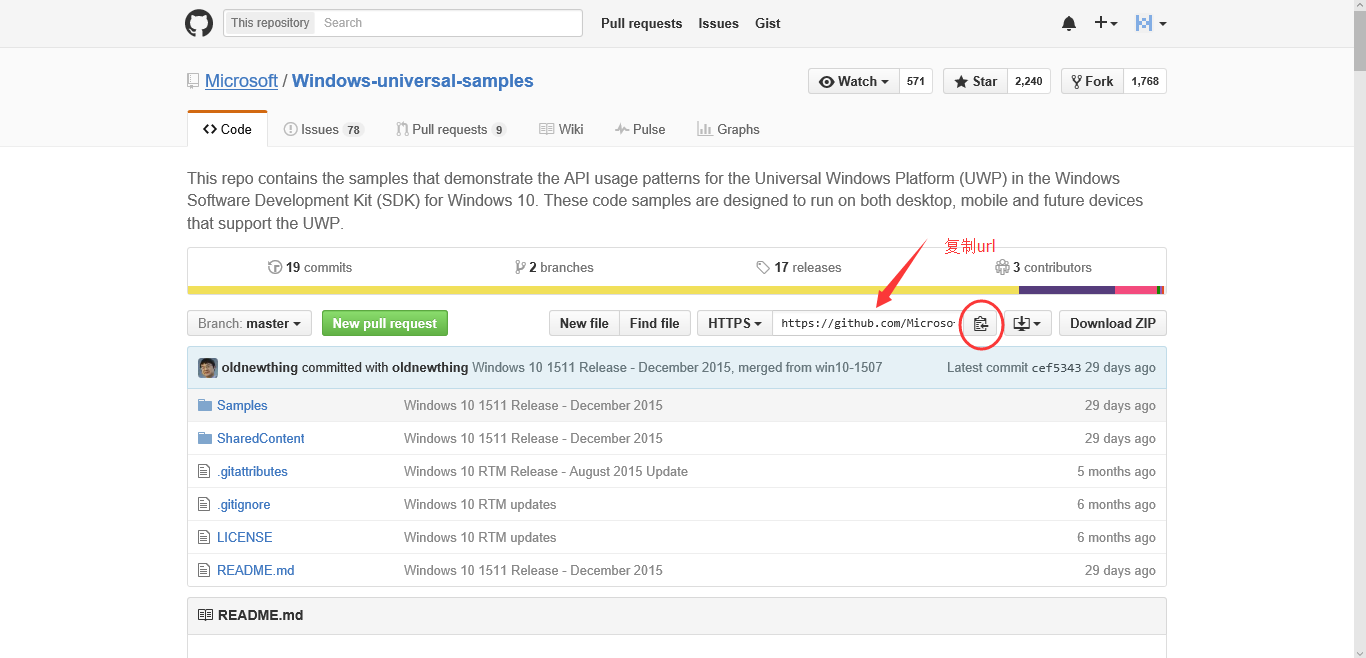The width and height of the screenshot is (1366, 658).
Task: Click the contributors people icon
Action: pyautogui.click(x=1002, y=267)
